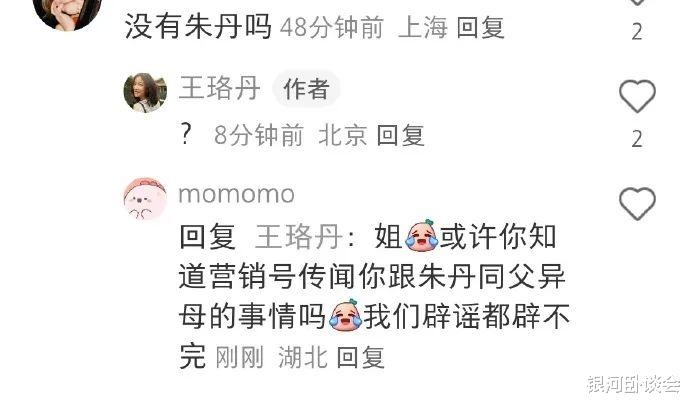Screen dimensions: 690x405
Task: Open momomo's pink cartoon avatar
Action: 145,199
